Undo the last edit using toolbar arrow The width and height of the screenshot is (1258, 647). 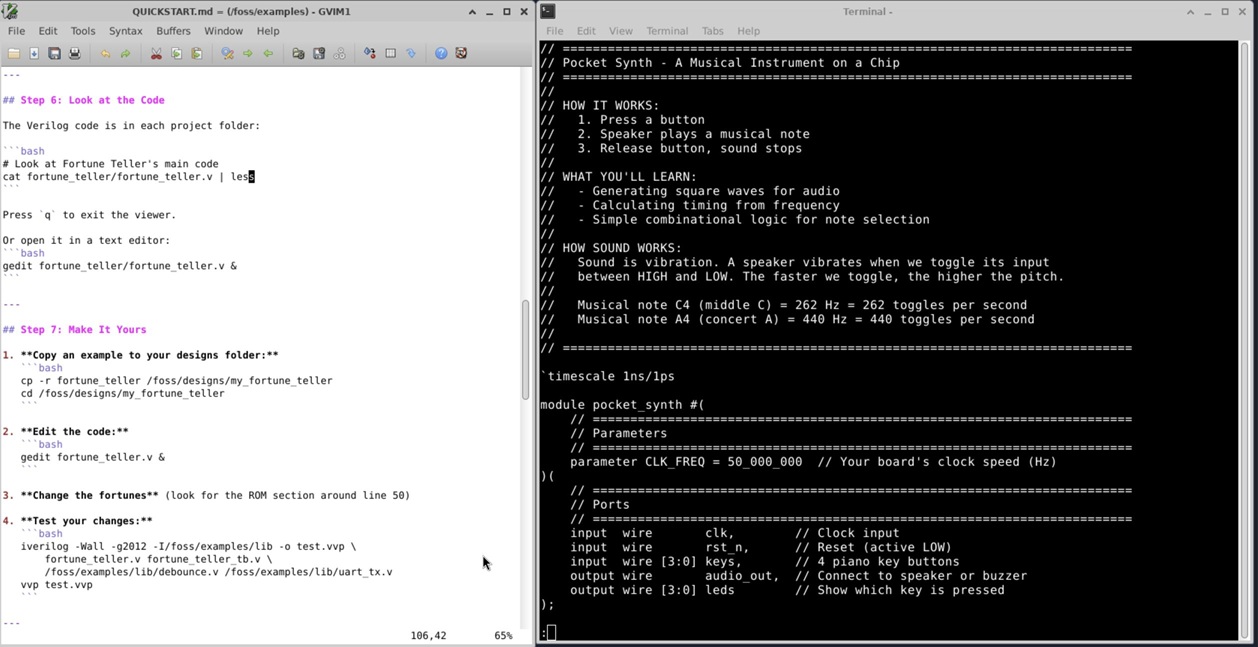coord(105,54)
